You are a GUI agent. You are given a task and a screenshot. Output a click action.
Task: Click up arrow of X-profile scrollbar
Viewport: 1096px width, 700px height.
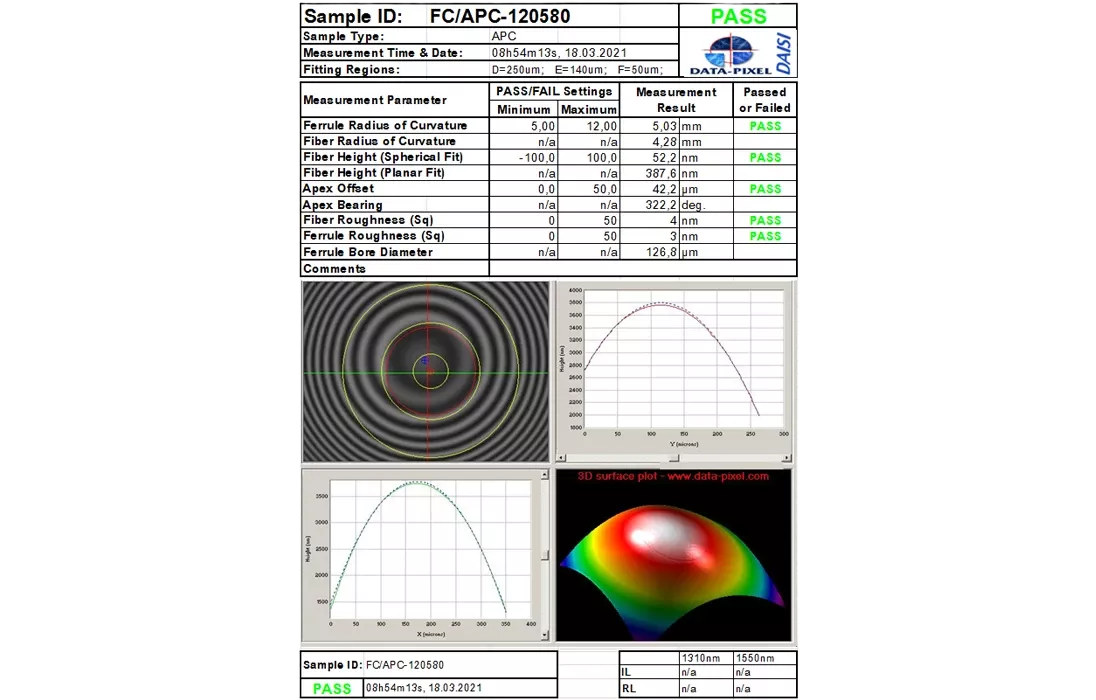545,475
